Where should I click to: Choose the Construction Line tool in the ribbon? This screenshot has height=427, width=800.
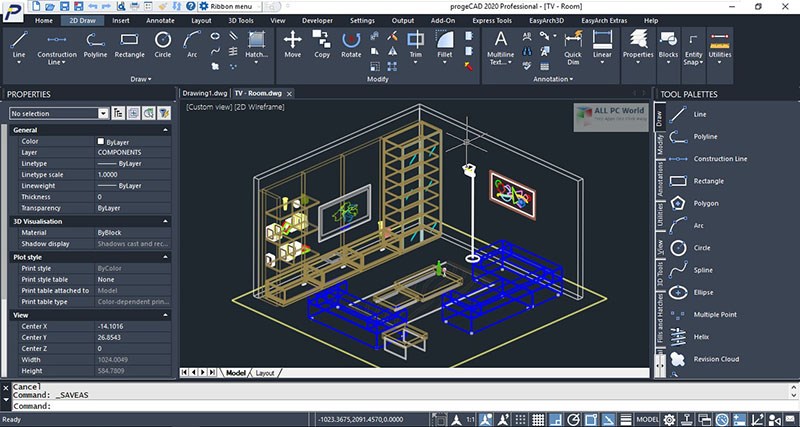pos(57,47)
